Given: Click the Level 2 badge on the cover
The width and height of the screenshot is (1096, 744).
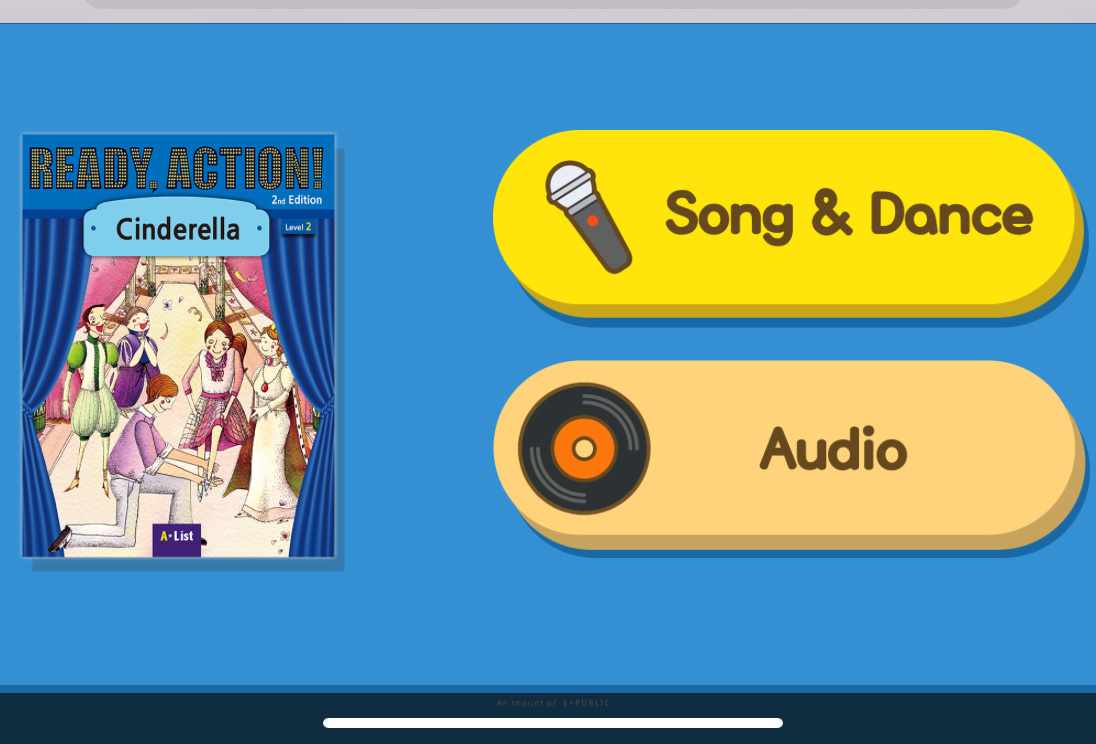Looking at the screenshot, I should (x=298, y=227).
